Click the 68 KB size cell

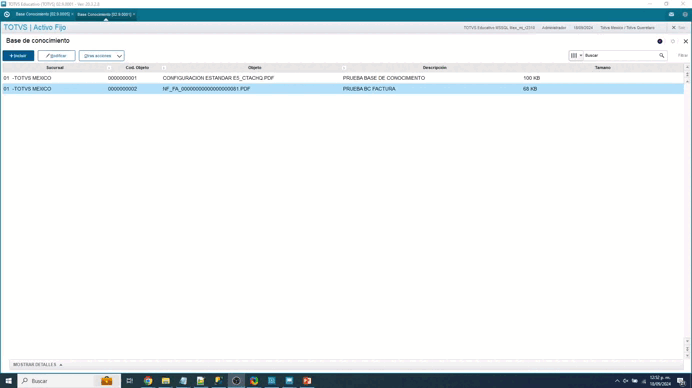pos(530,89)
